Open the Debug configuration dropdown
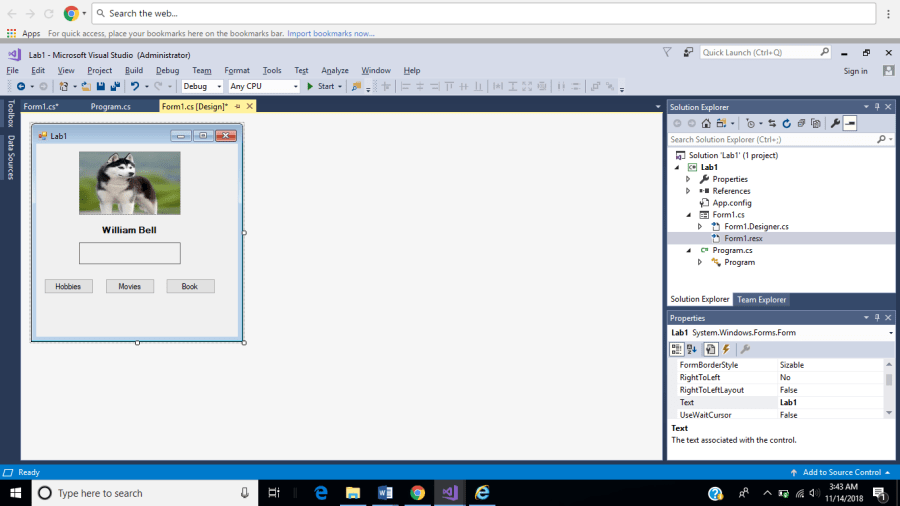The image size is (900, 506). coord(202,87)
